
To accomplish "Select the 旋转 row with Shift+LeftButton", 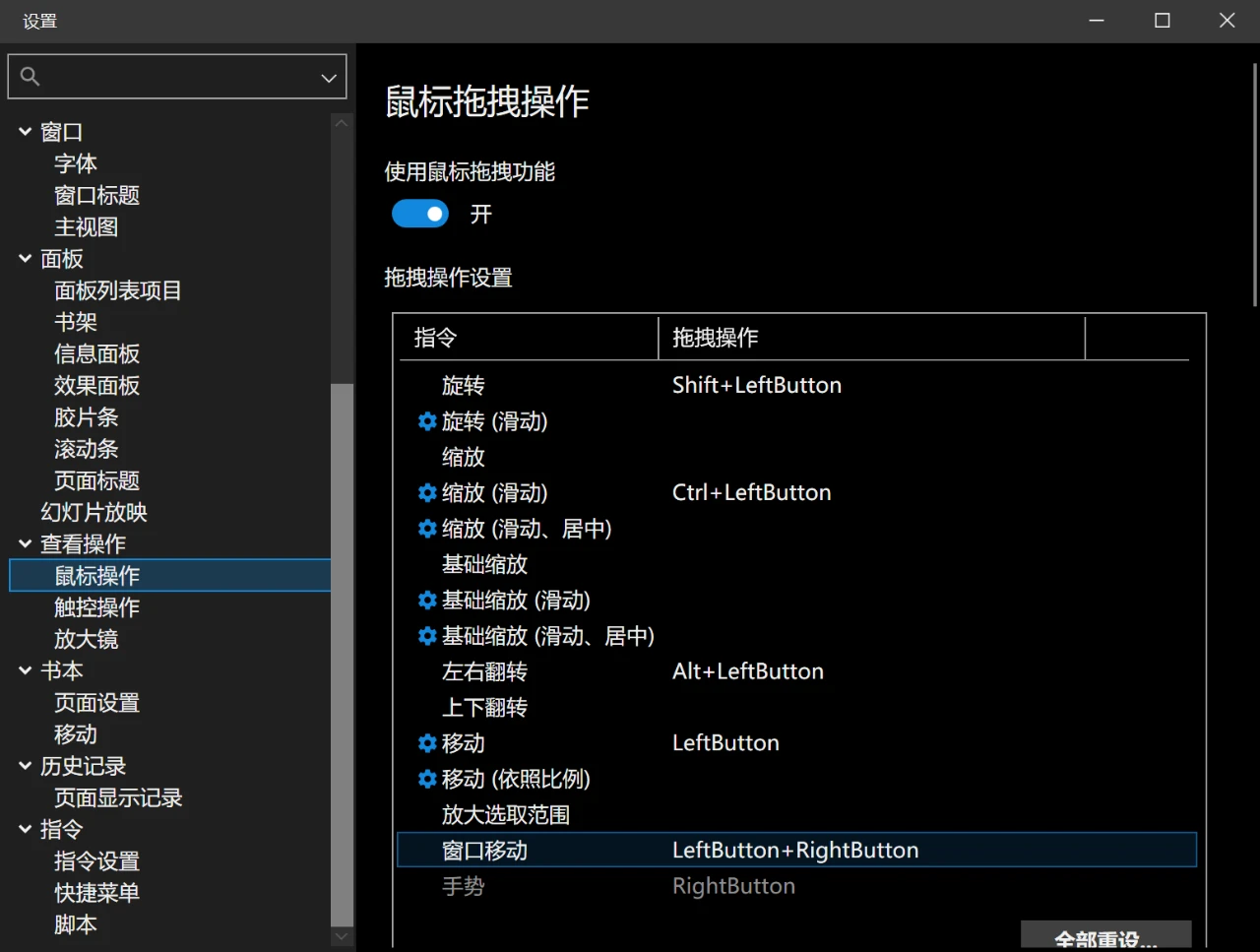I will coord(796,385).
